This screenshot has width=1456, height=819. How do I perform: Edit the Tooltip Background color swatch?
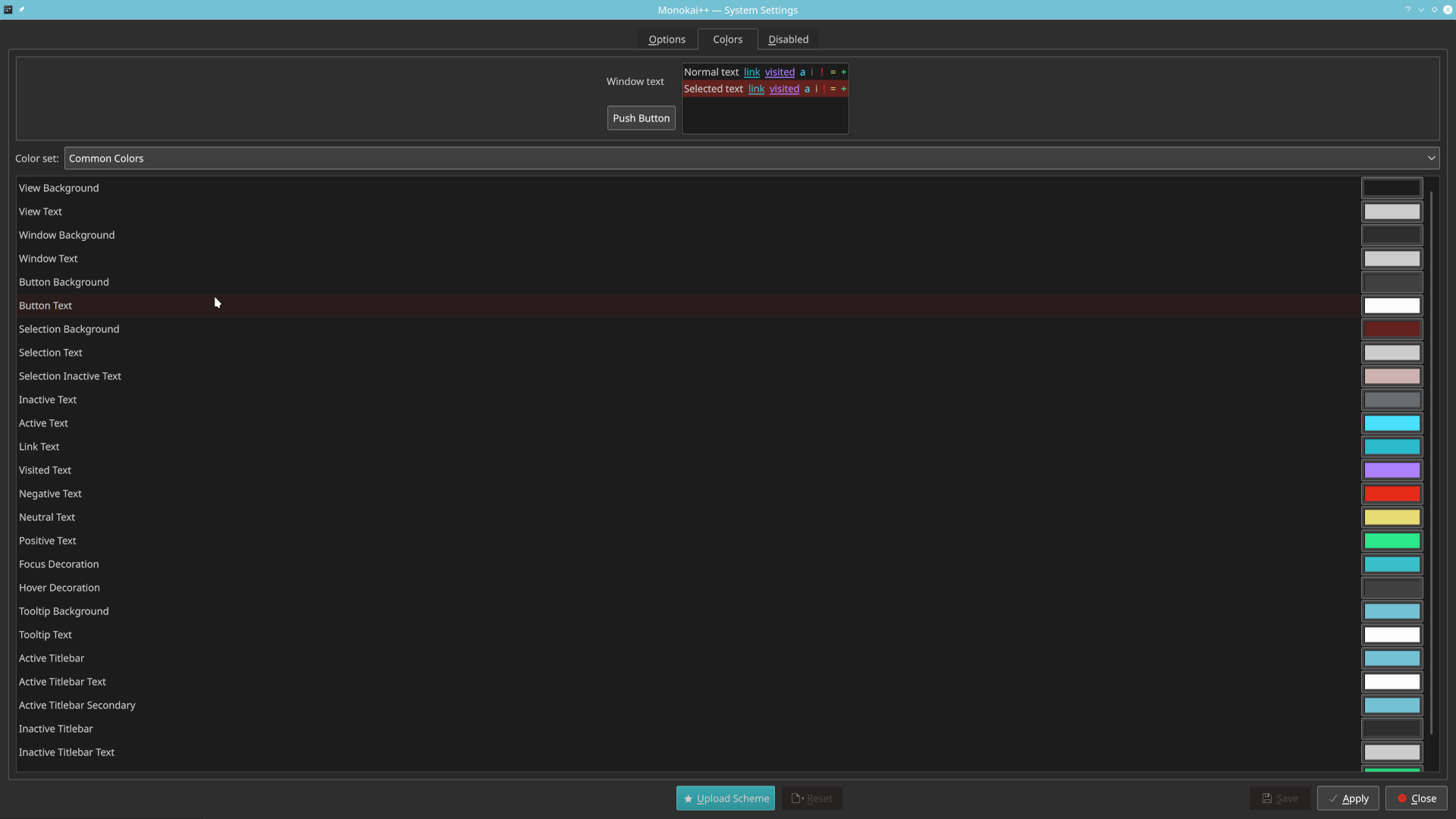coord(1392,611)
